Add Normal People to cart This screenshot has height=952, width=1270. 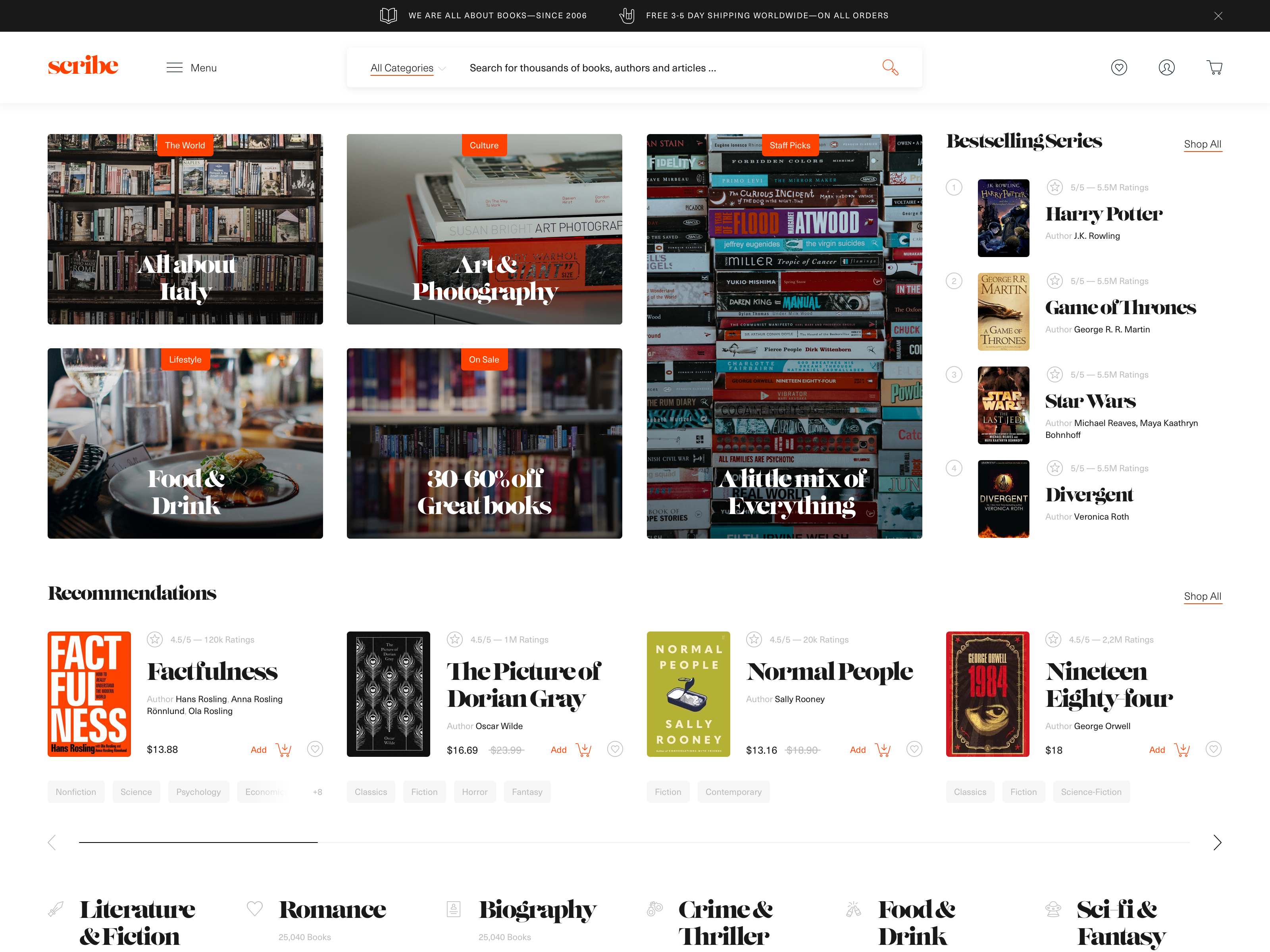coord(870,749)
